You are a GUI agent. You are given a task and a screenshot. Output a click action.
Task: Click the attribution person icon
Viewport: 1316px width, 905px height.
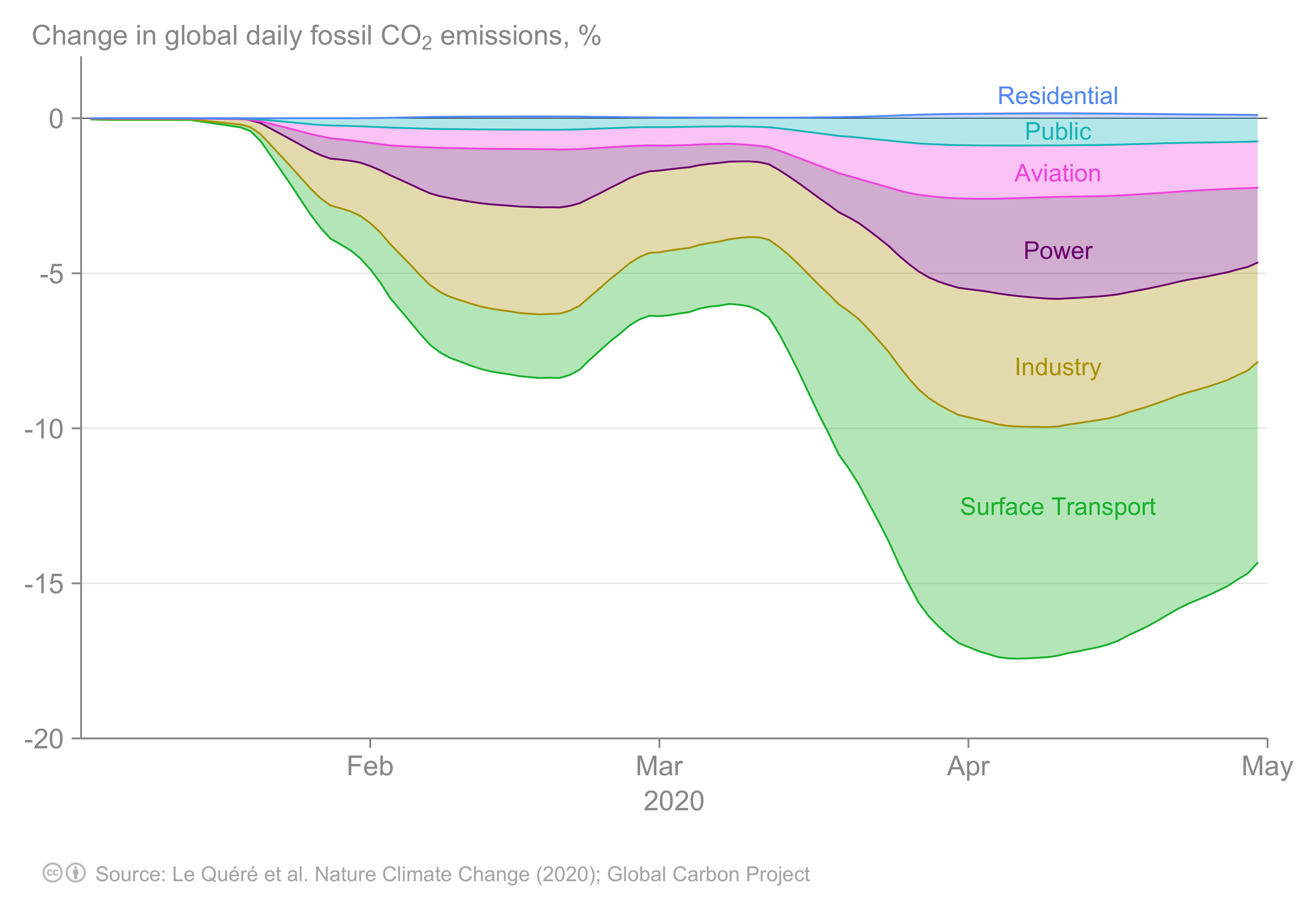point(76,873)
